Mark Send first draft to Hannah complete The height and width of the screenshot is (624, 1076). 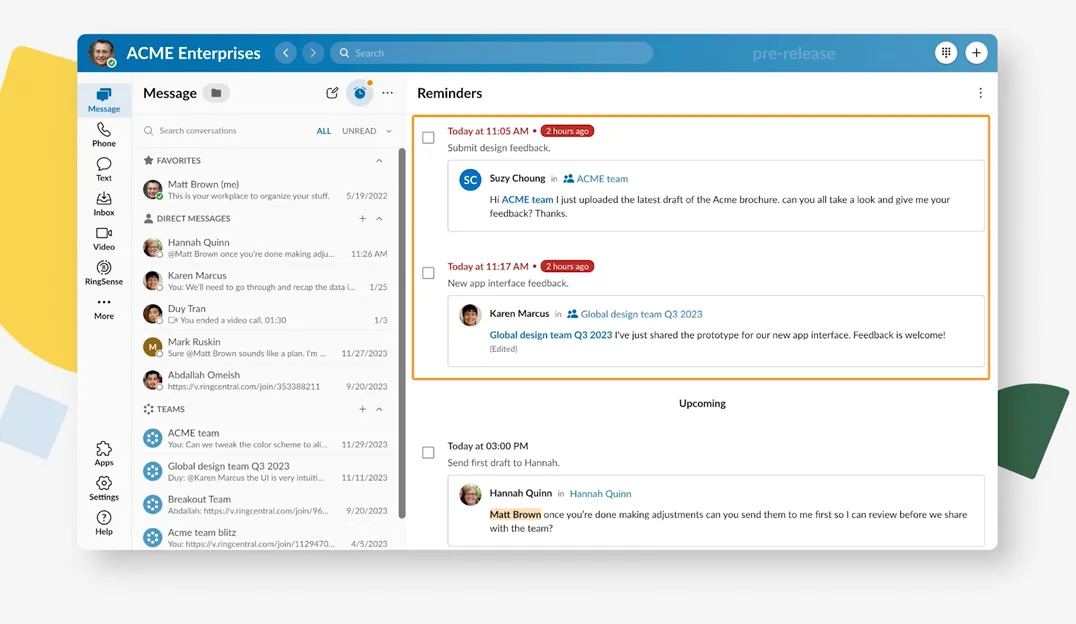point(428,453)
